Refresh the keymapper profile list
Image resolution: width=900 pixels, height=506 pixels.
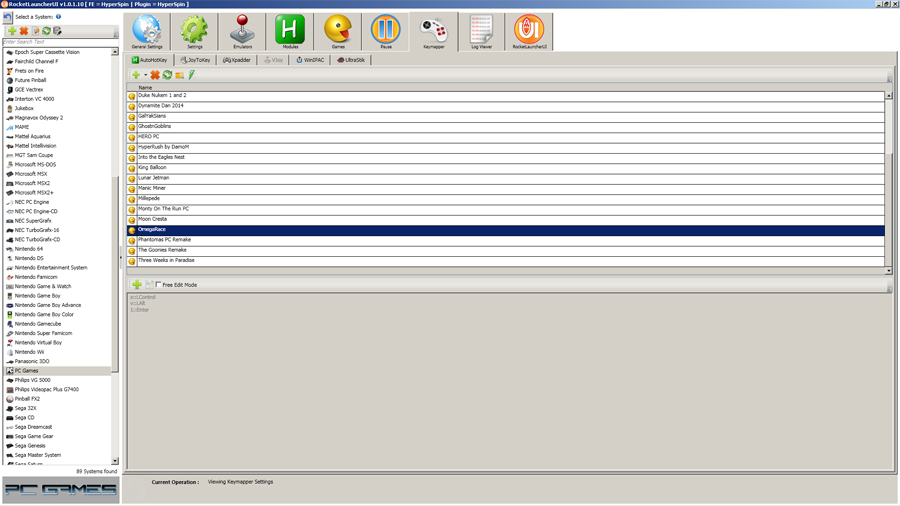(x=167, y=75)
